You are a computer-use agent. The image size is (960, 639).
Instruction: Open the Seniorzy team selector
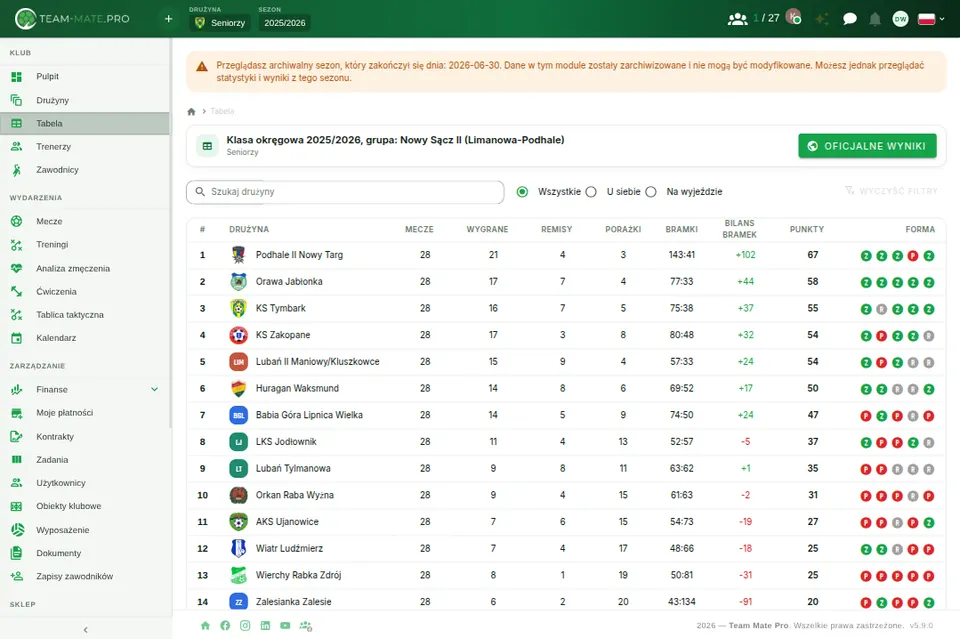point(220,23)
